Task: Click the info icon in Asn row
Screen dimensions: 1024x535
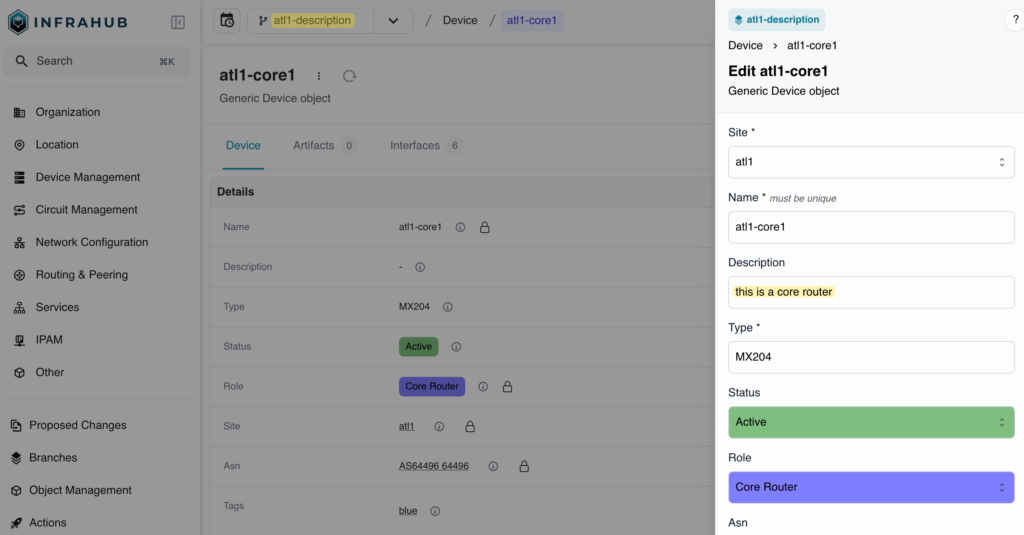Action: (x=493, y=466)
